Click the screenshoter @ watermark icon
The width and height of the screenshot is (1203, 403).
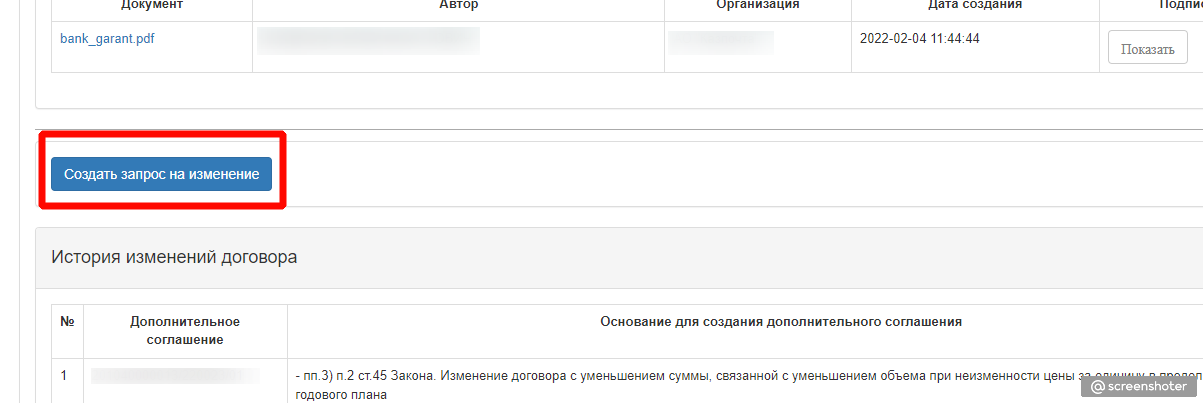pos(1098,385)
